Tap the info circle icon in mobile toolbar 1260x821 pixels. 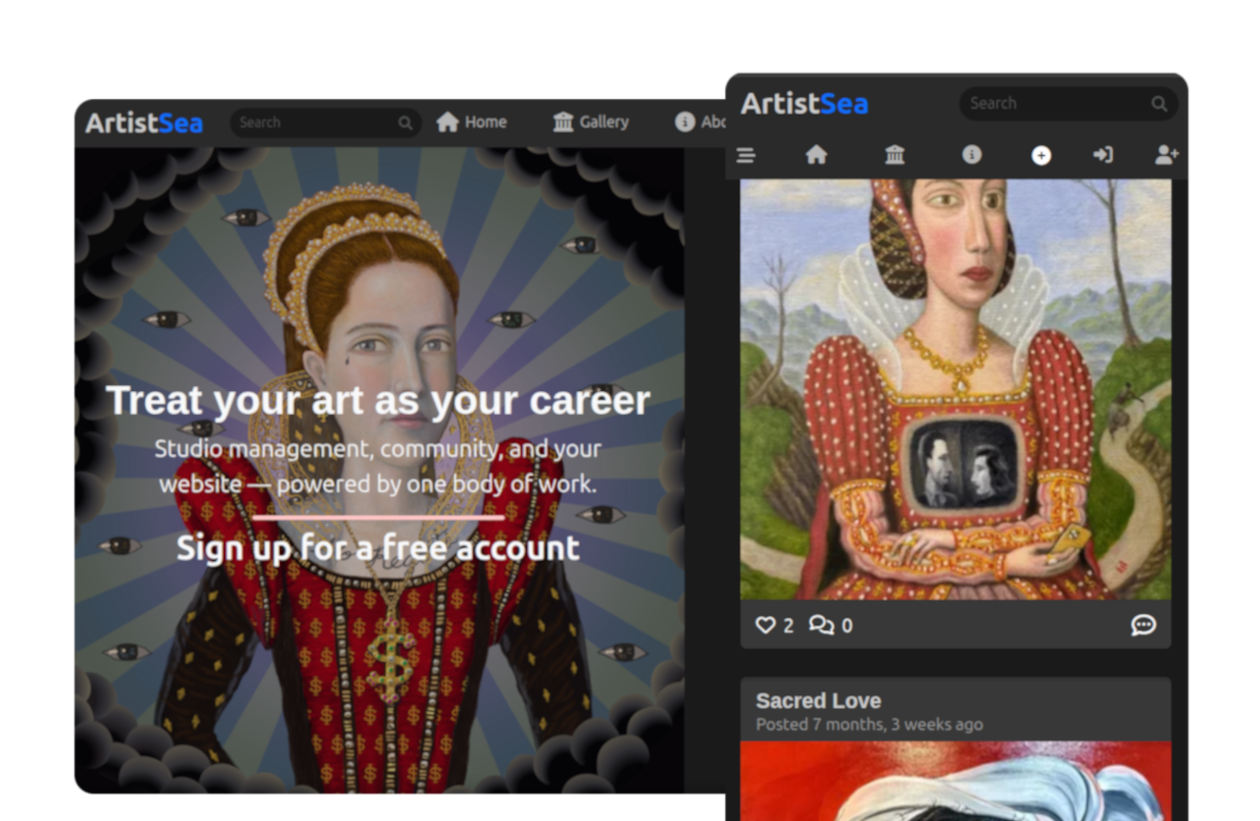point(972,154)
